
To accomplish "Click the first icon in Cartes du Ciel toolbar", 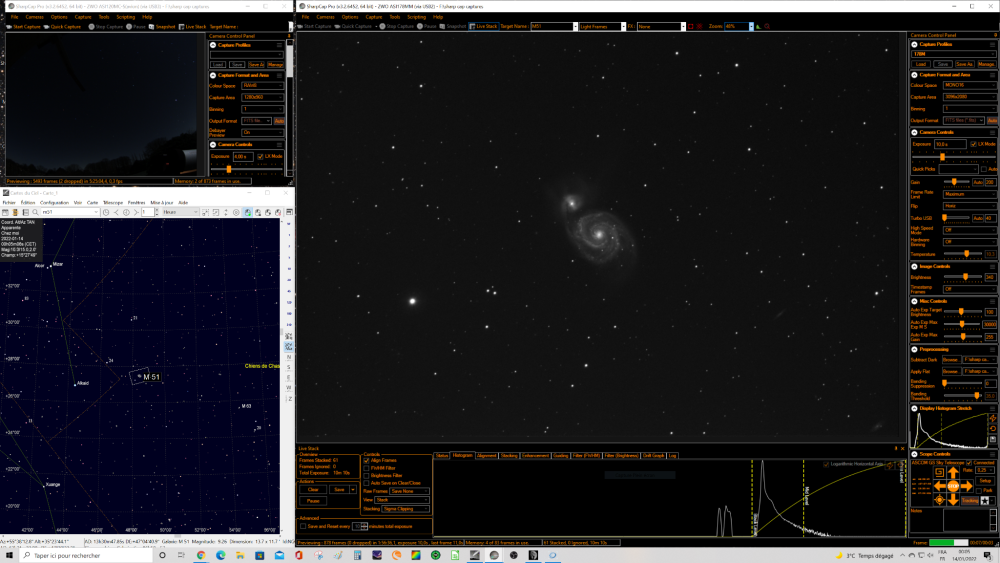I will coord(5,212).
